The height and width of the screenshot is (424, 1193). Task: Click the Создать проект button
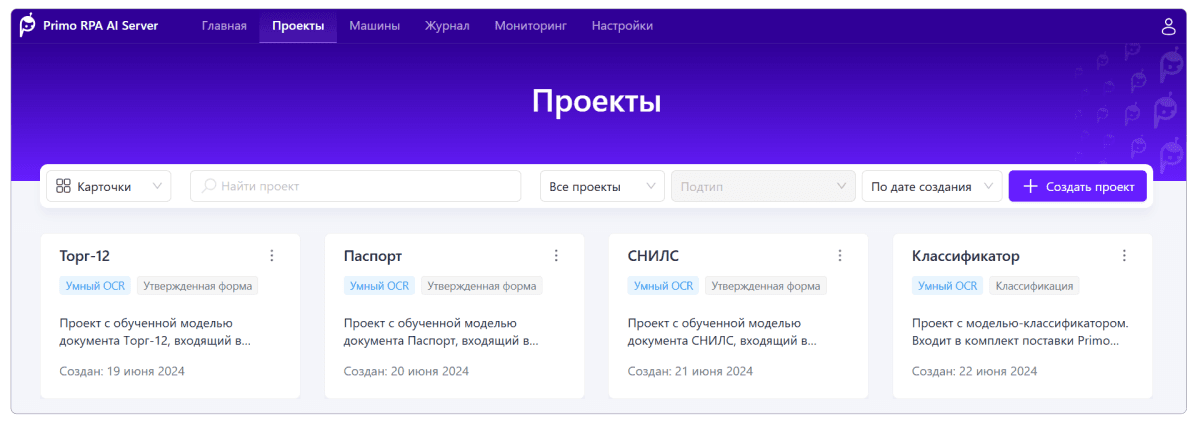point(1077,186)
